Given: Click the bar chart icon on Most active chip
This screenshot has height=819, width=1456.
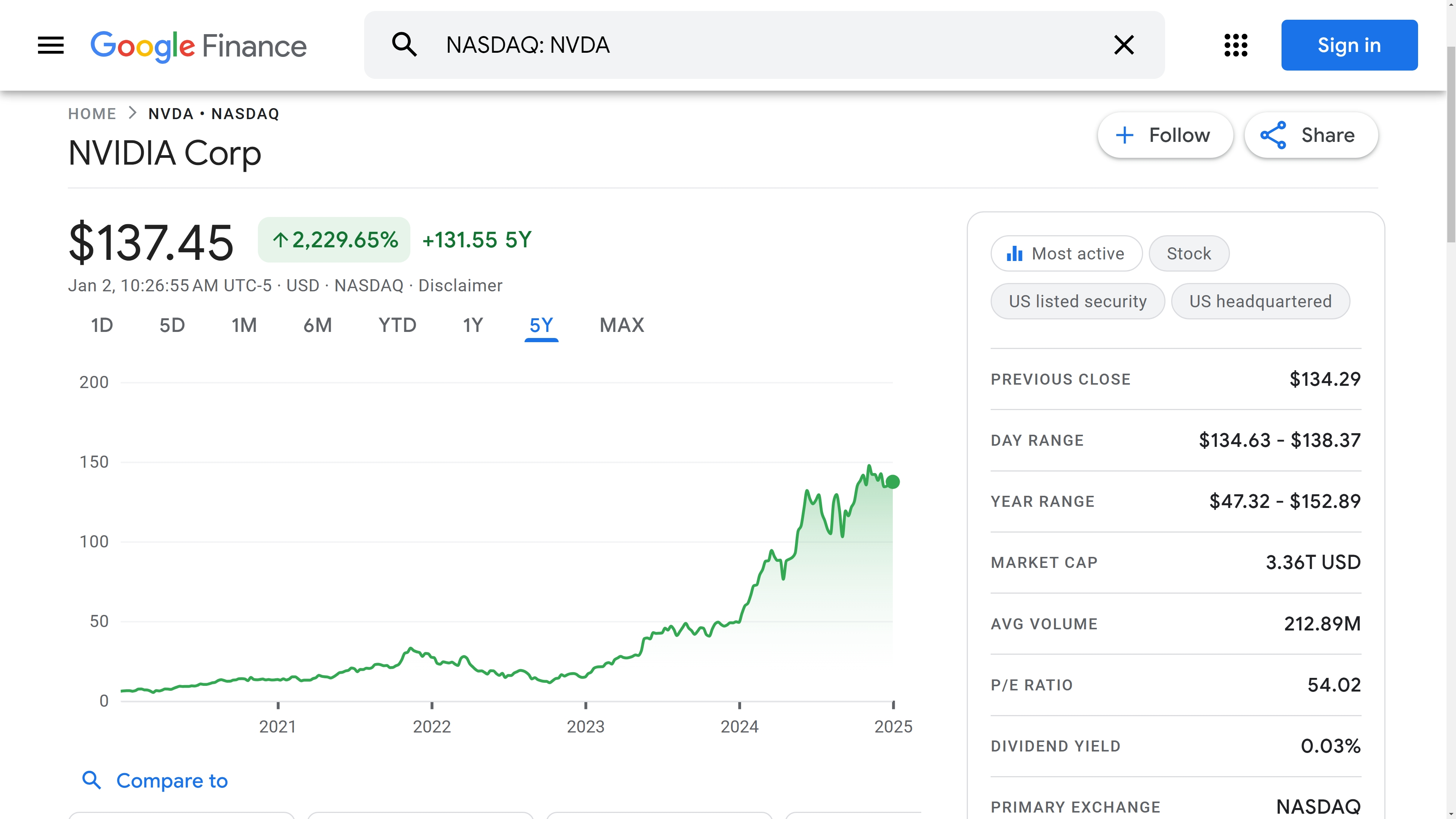Looking at the screenshot, I should (1015, 253).
